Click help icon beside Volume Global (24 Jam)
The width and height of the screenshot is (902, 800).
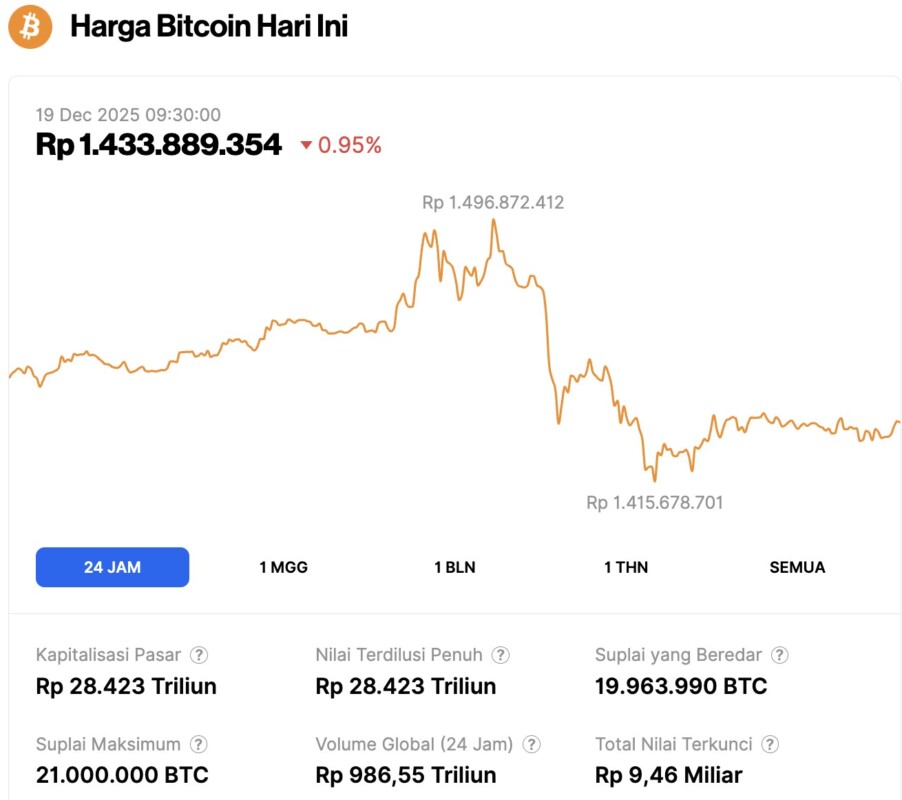point(532,744)
